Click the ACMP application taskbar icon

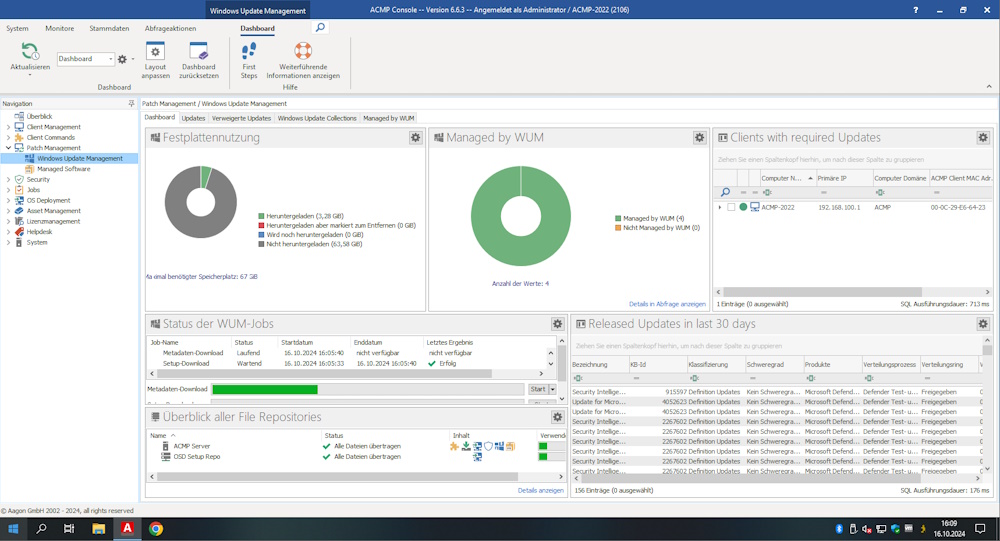tap(127, 528)
